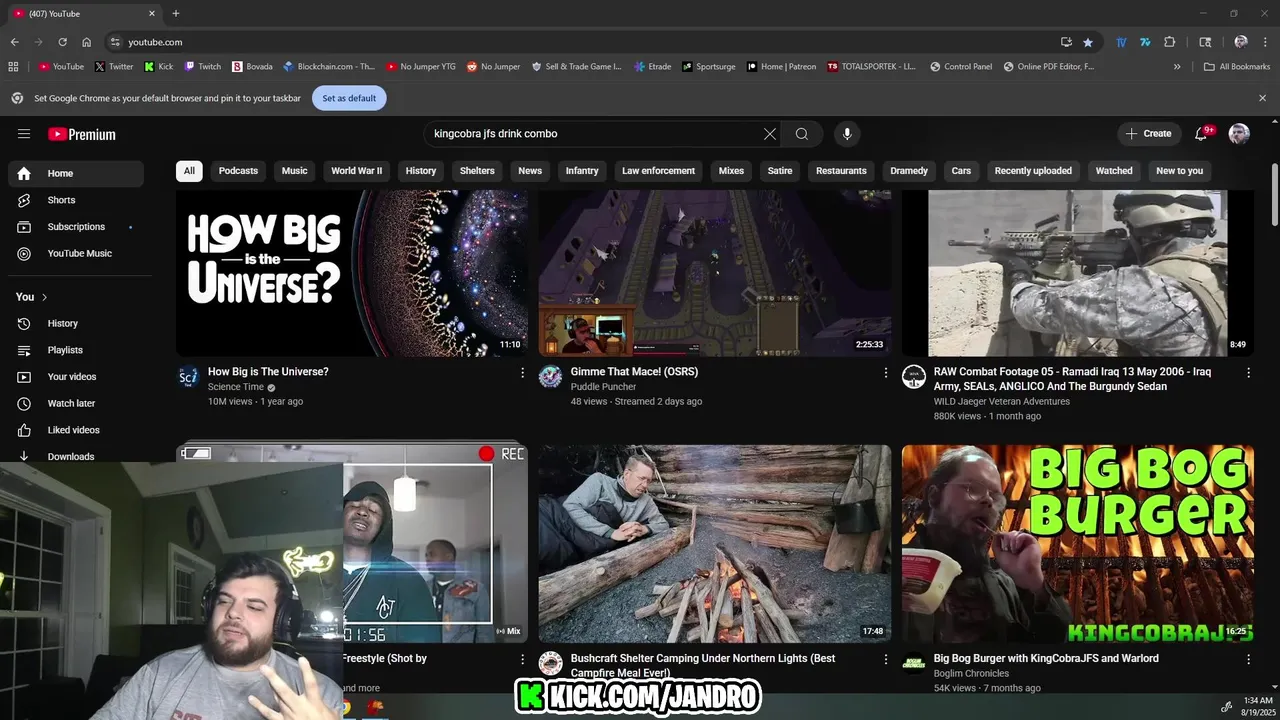This screenshot has height=720, width=1280.
Task: Open options for How Big is The Universe video
Action: tap(522, 373)
